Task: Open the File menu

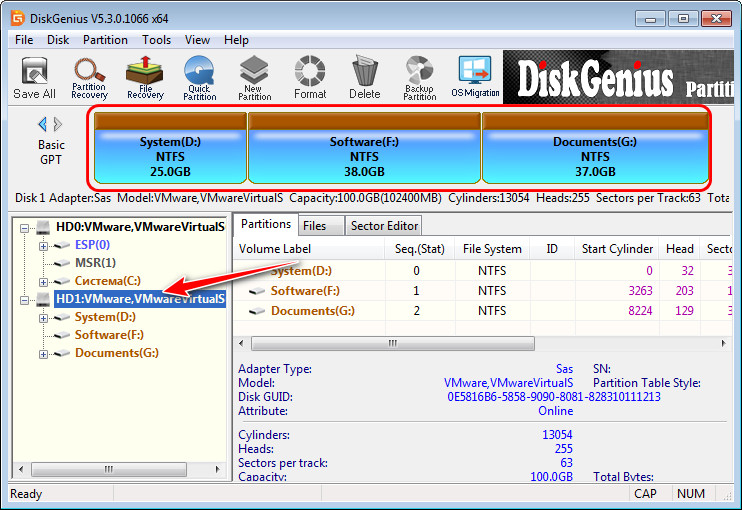Action: point(24,40)
